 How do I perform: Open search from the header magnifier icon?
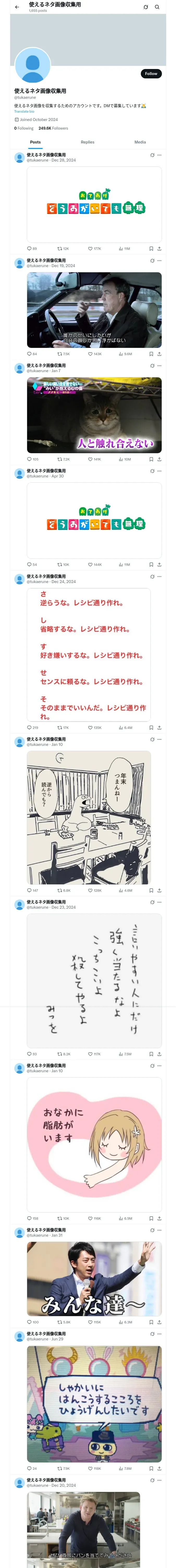click(157, 7)
